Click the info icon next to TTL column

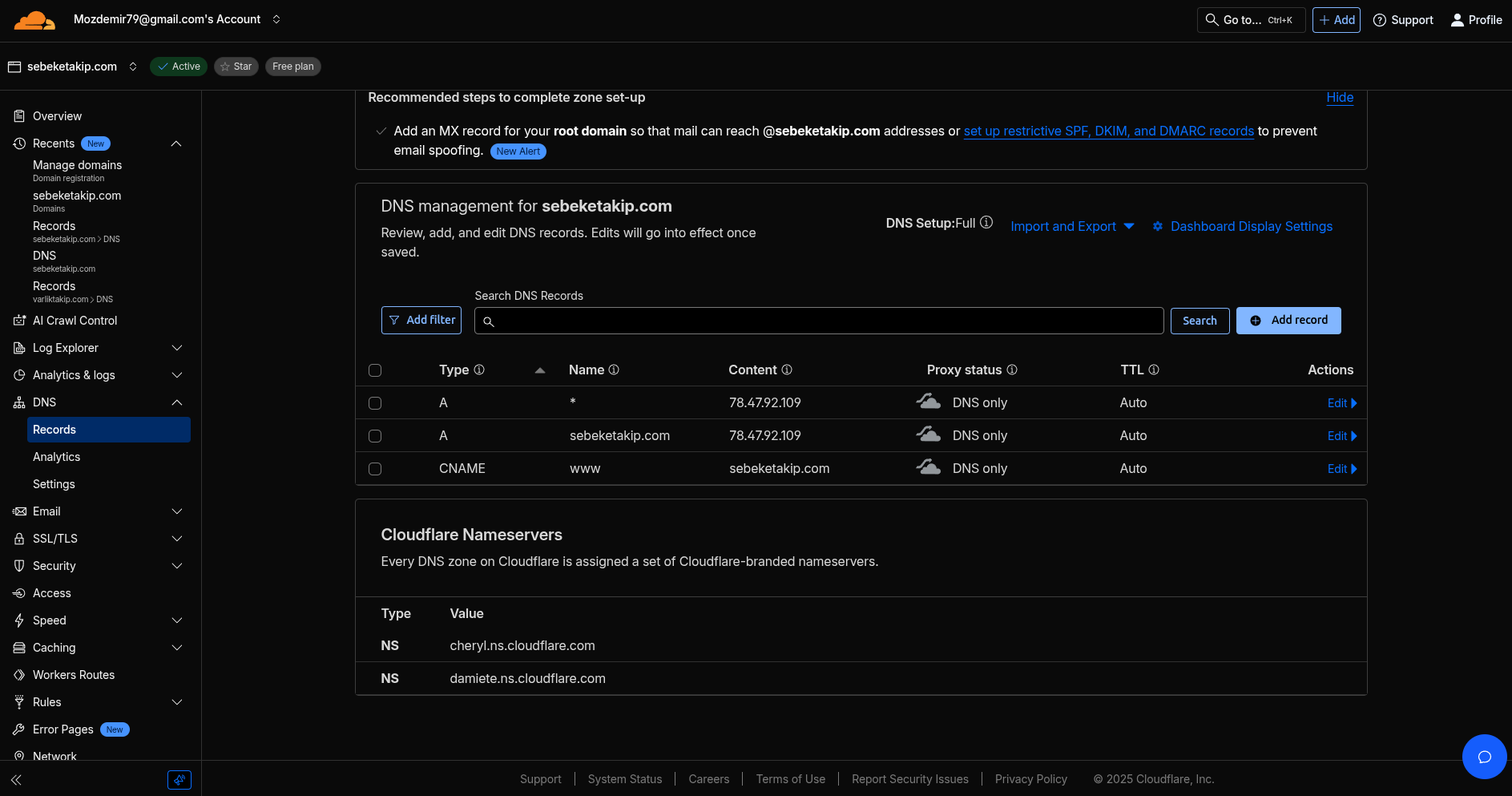click(x=1154, y=370)
